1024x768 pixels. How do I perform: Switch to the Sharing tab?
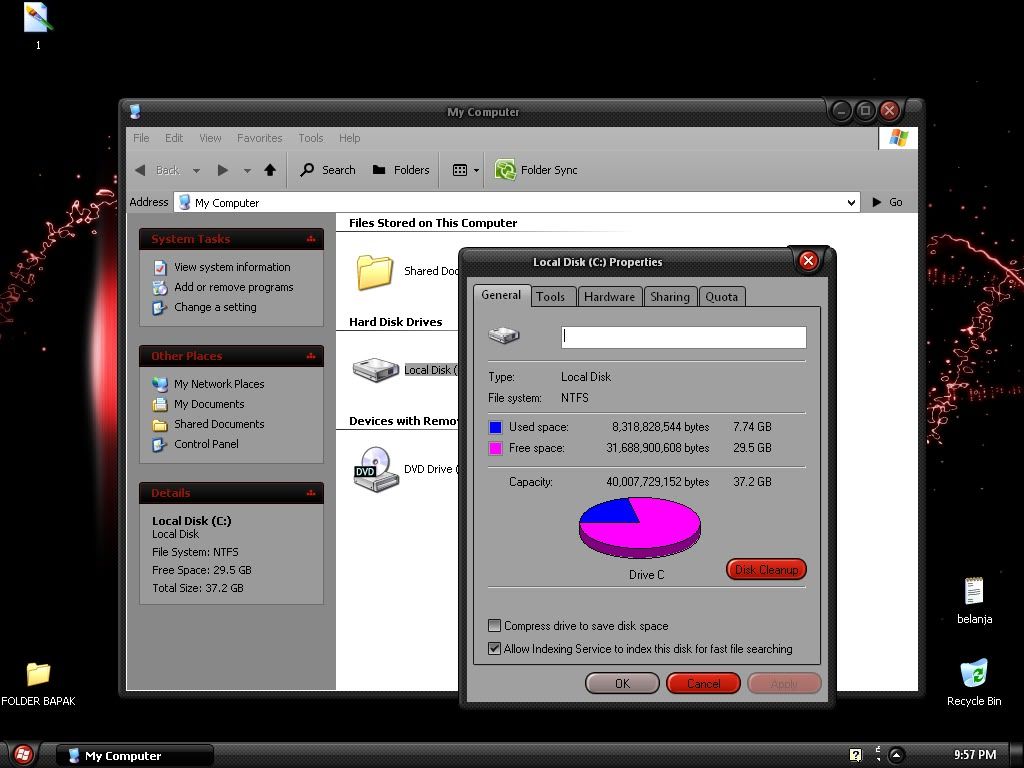(x=670, y=296)
